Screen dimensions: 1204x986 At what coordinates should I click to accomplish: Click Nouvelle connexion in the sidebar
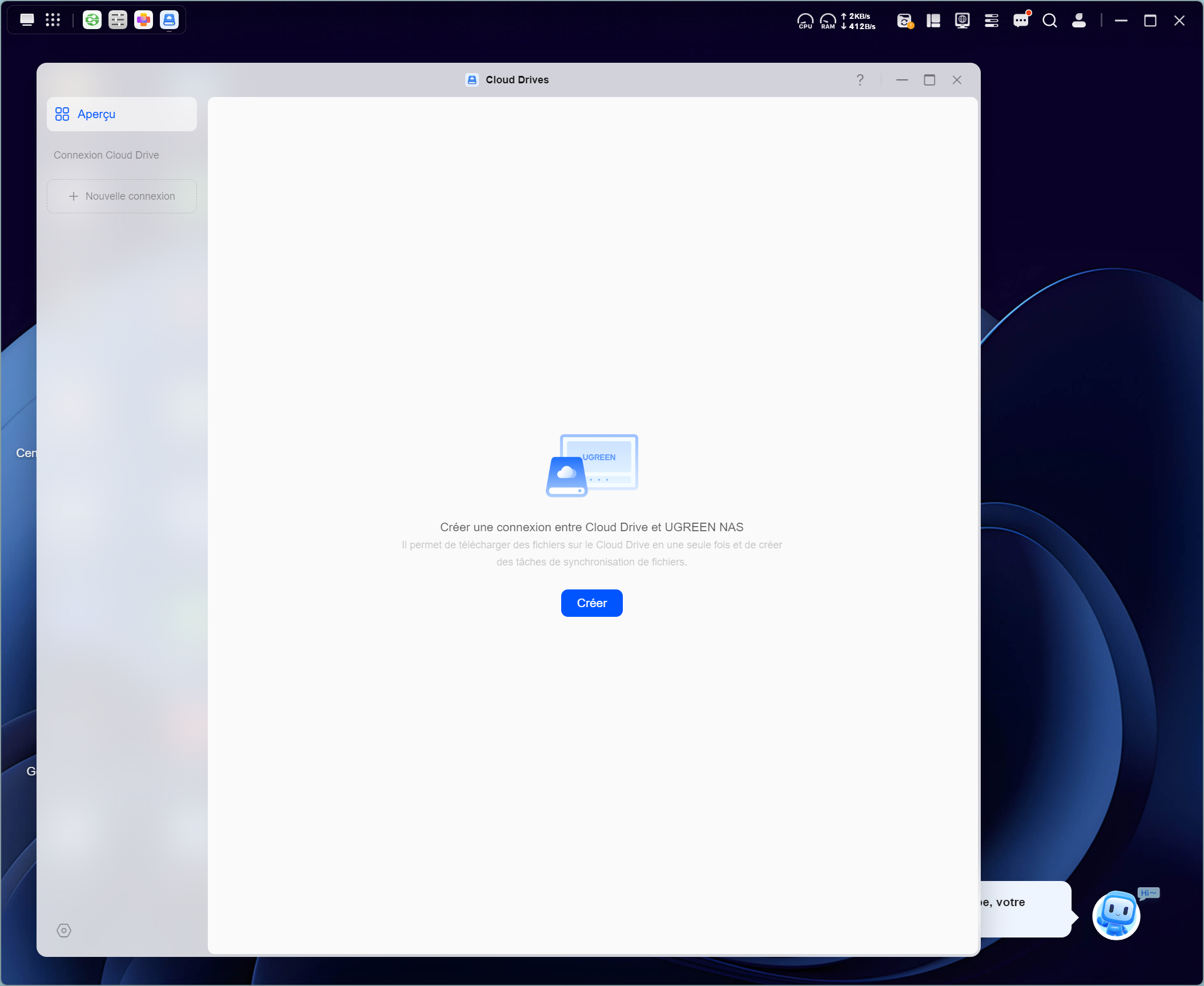(122, 196)
